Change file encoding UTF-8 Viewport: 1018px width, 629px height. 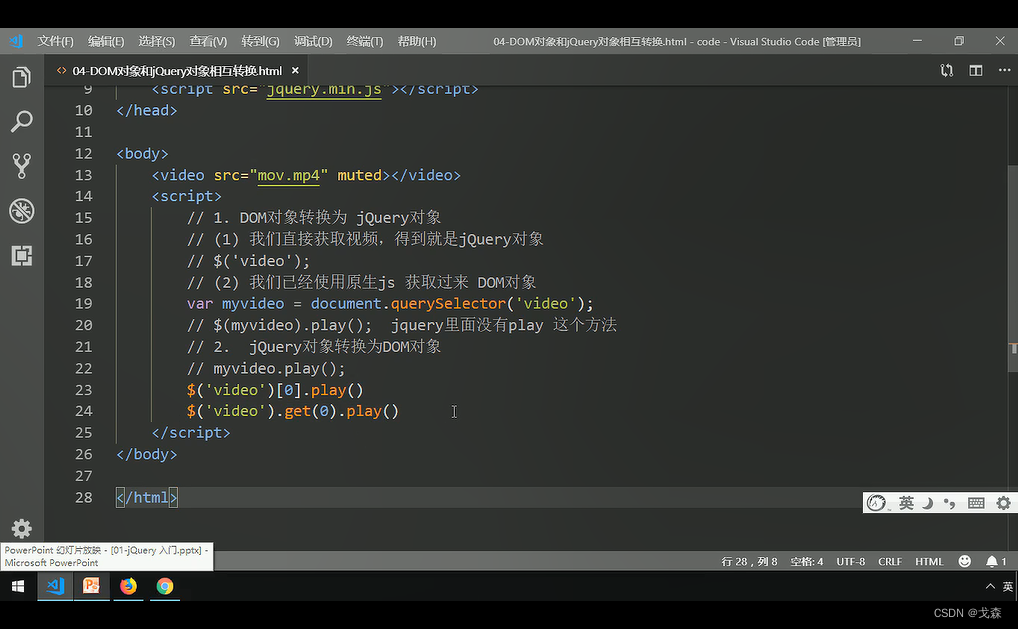tap(850, 561)
